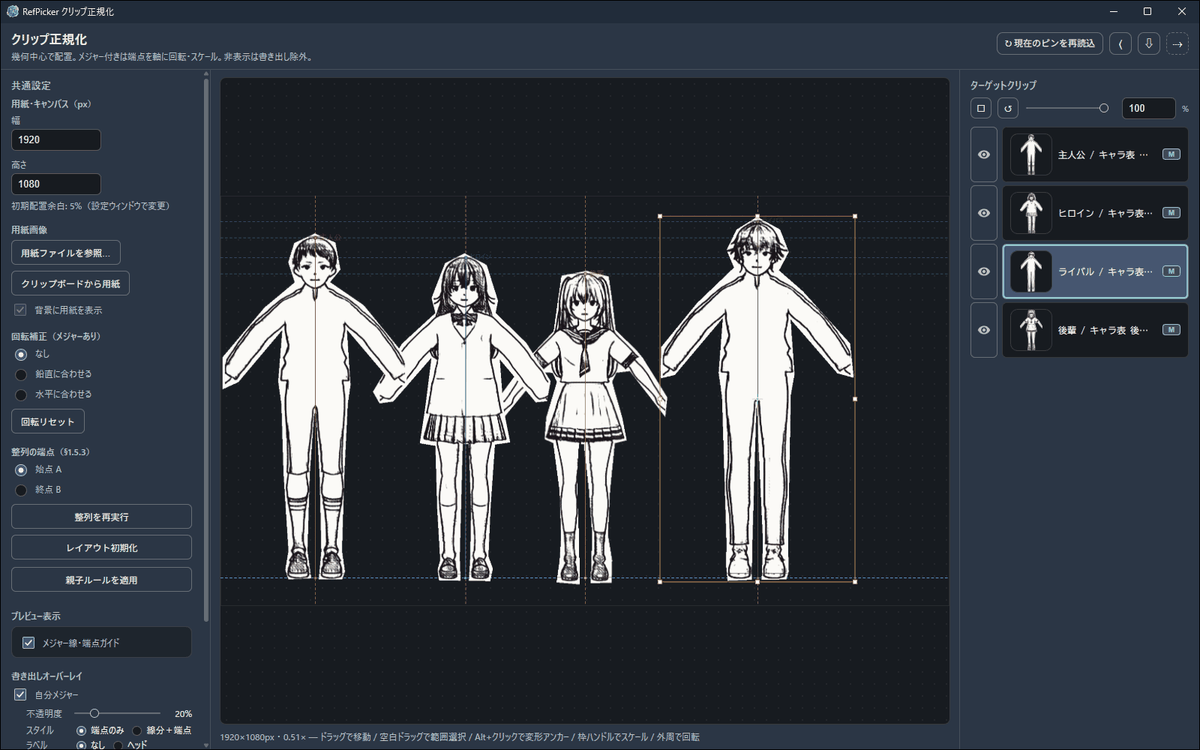The height and width of the screenshot is (750, 1200).
Task: Click 親子ルールを適用 button
Action: click(x=101, y=579)
